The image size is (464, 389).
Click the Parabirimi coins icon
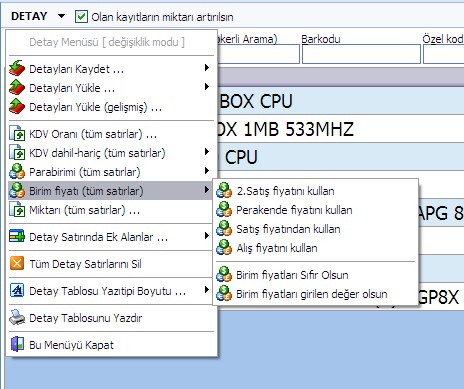pos(17,172)
